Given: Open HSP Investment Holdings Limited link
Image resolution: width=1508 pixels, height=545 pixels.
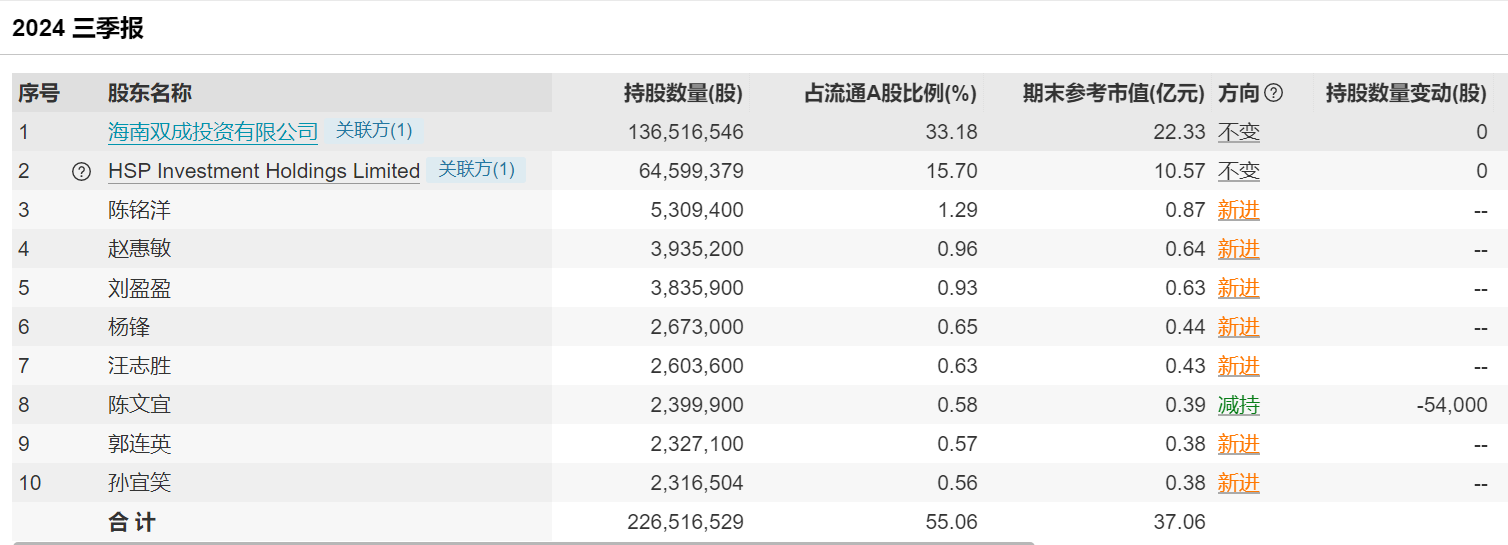Looking at the screenshot, I should pos(264,171).
